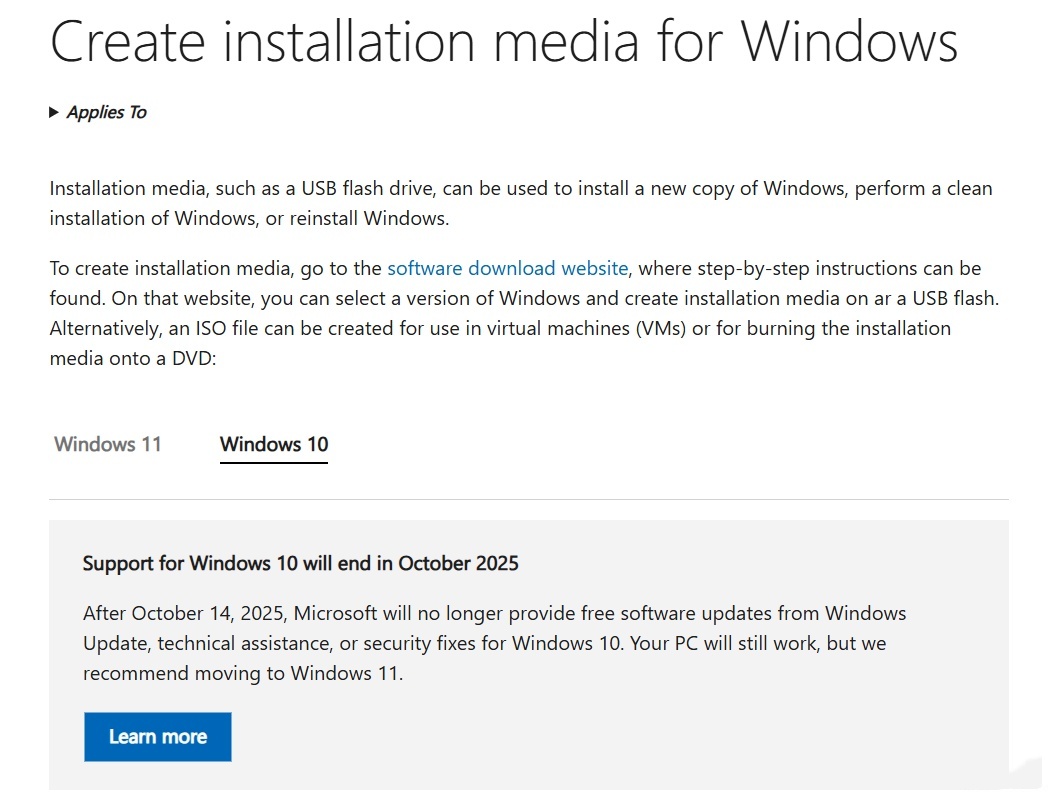The width and height of the screenshot is (1061, 808).
Task: Expand the Applies To disclosure triangle
Action: pyautogui.click(x=54, y=113)
